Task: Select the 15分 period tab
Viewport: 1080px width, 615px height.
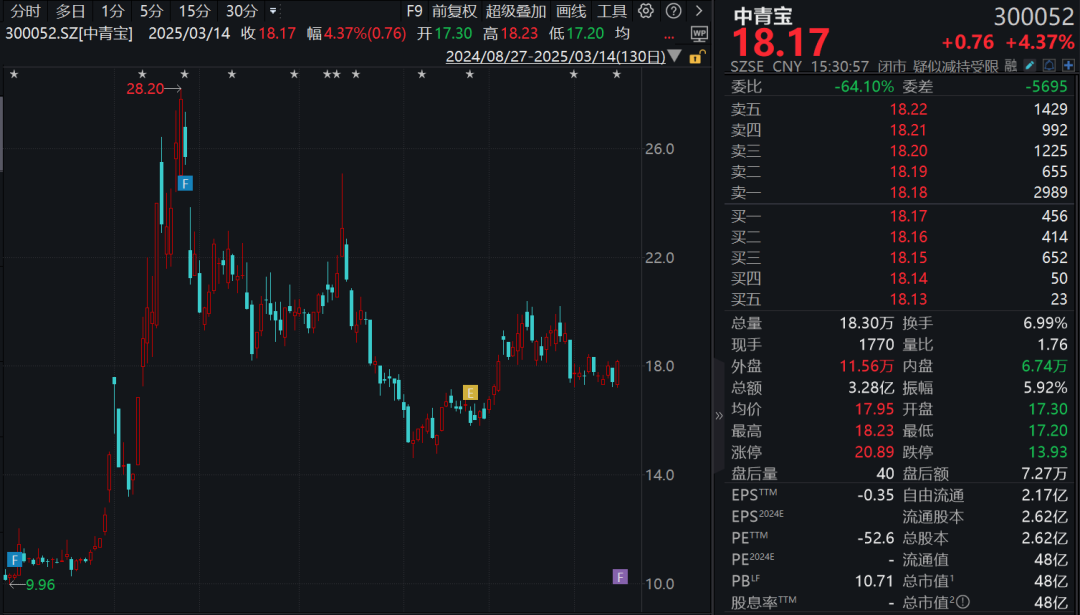Action: click(x=195, y=11)
